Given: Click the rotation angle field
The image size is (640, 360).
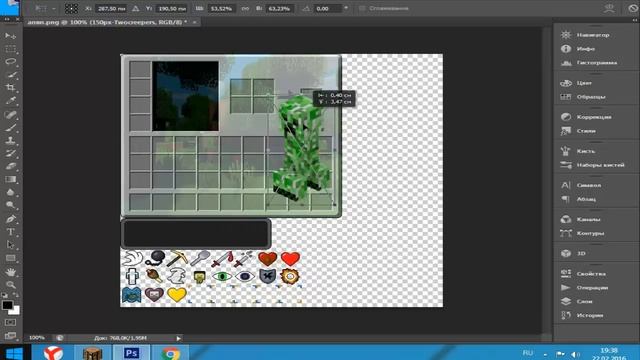Looking at the screenshot, I should tap(327, 9).
